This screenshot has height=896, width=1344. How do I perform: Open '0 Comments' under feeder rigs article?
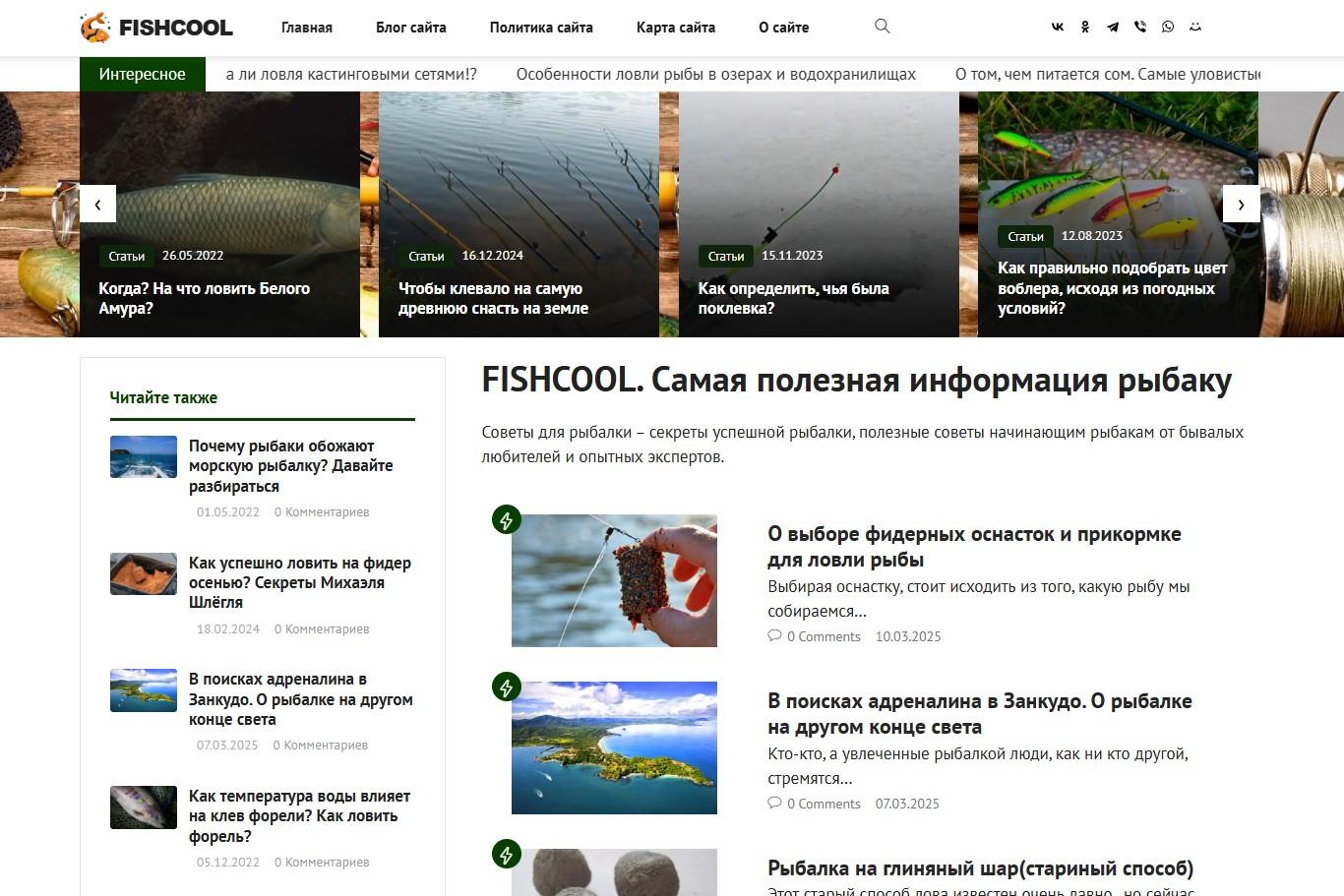pos(824,636)
